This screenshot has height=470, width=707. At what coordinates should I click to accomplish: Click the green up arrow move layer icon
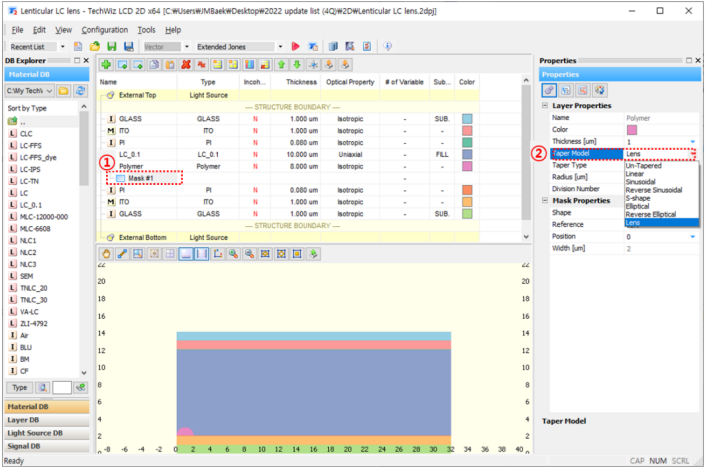[281, 65]
